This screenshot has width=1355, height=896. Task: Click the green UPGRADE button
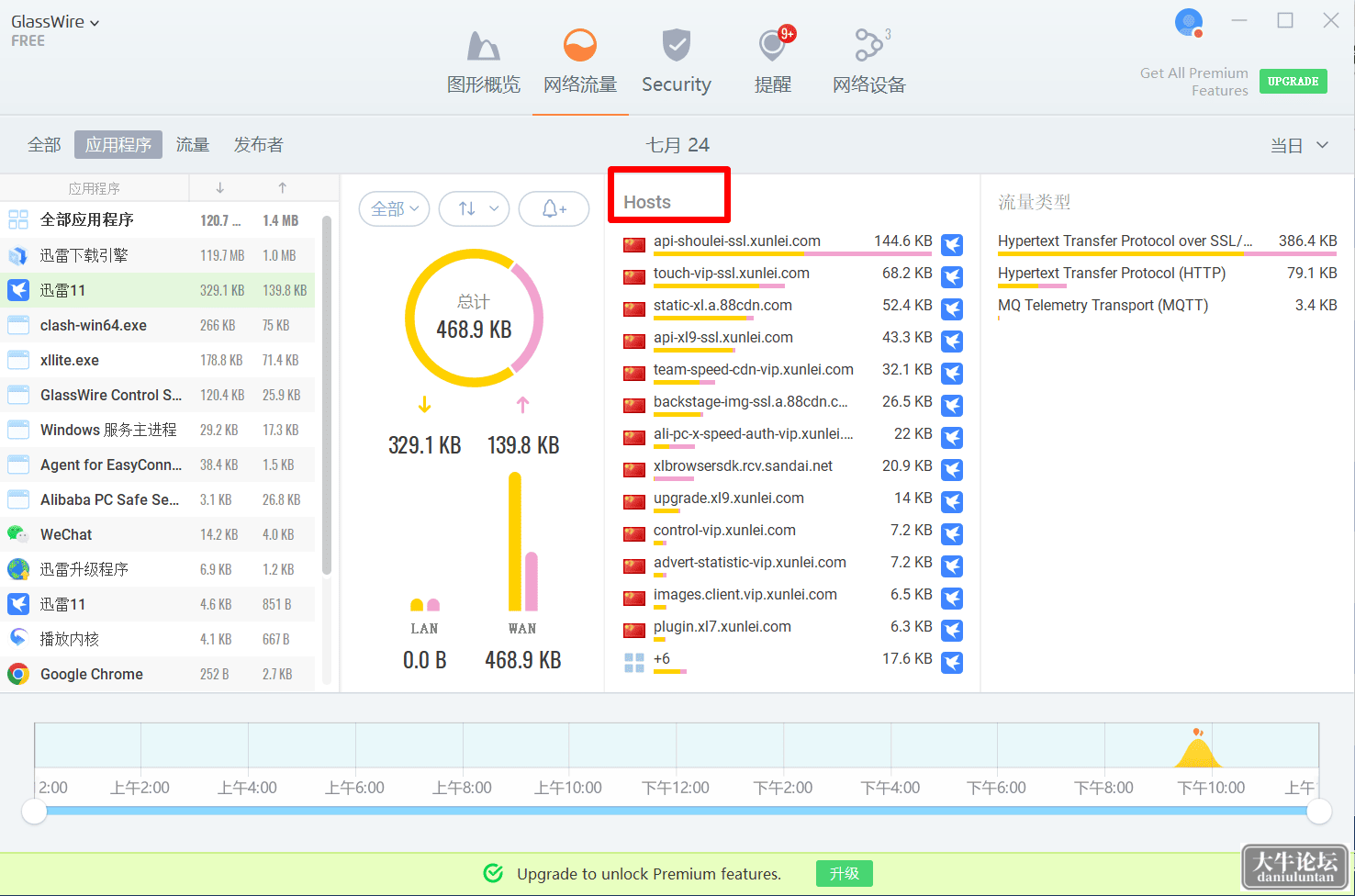(1293, 82)
